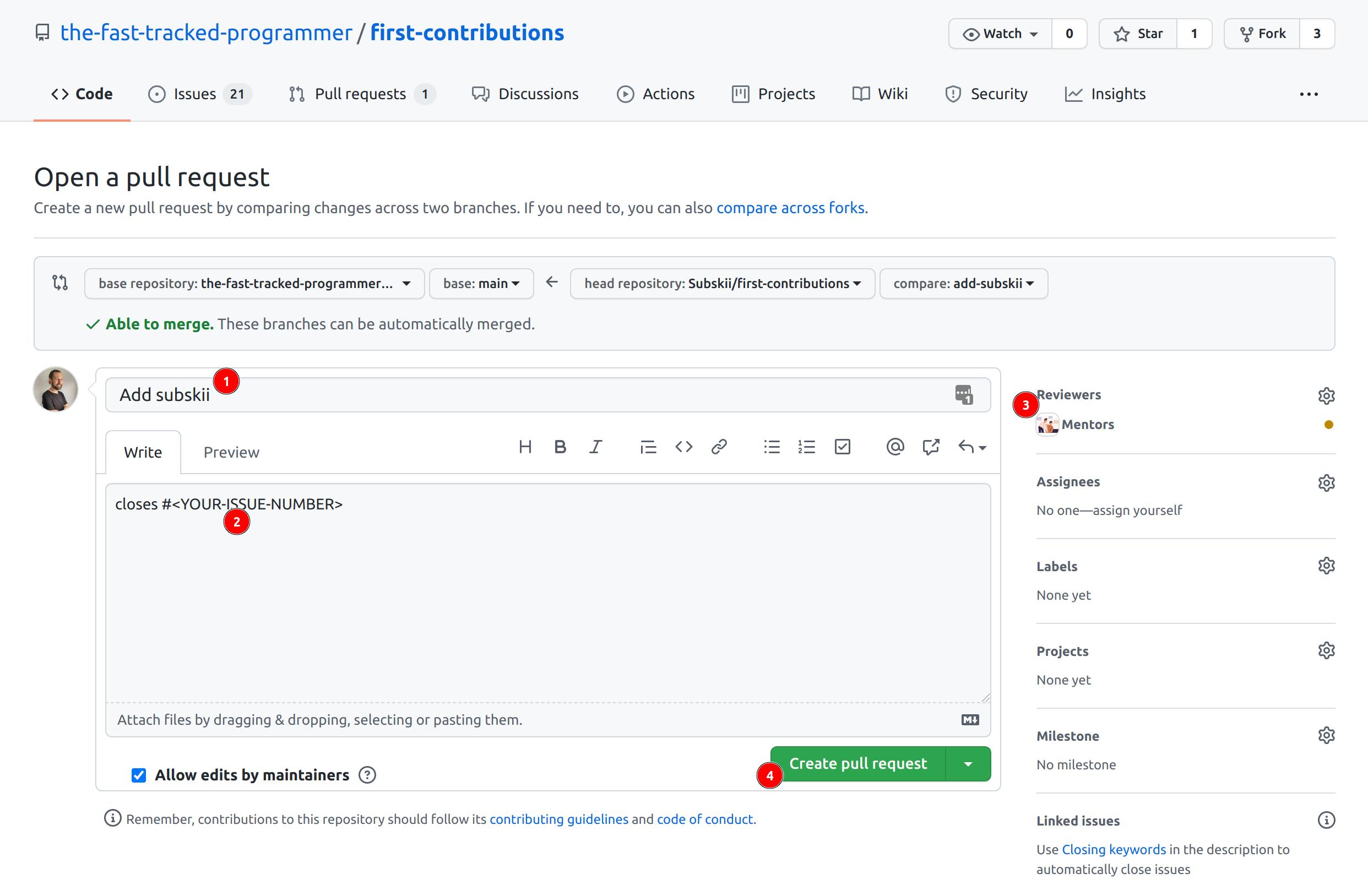The width and height of the screenshot is (1368, 896).
Task: Click the Reviewers settings gear icon
Action: (x=1327, y=395)
